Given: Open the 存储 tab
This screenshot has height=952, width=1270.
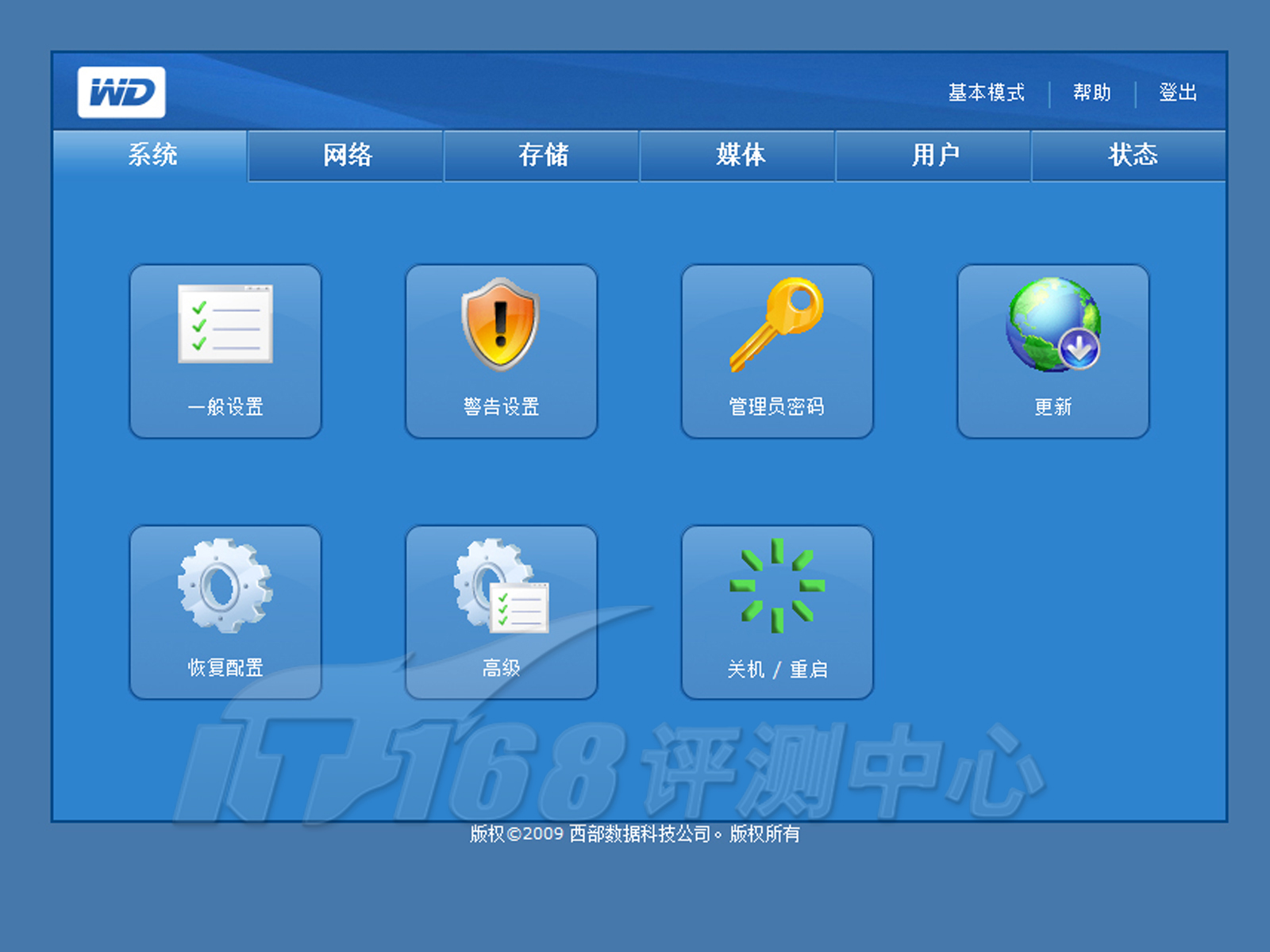Looking at the screenshot, I should [x=543, y=155].
